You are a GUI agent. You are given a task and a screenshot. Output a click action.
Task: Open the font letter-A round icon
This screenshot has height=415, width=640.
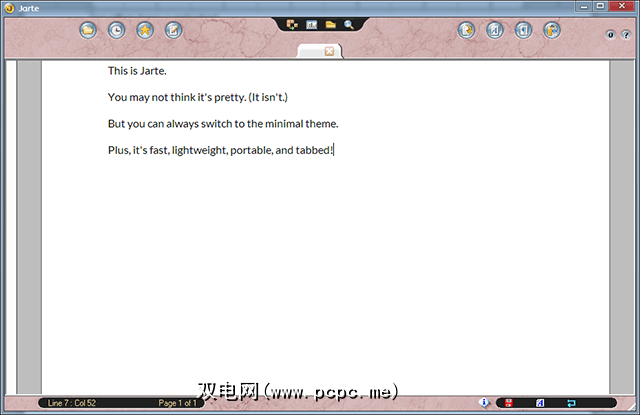[495, 30]
